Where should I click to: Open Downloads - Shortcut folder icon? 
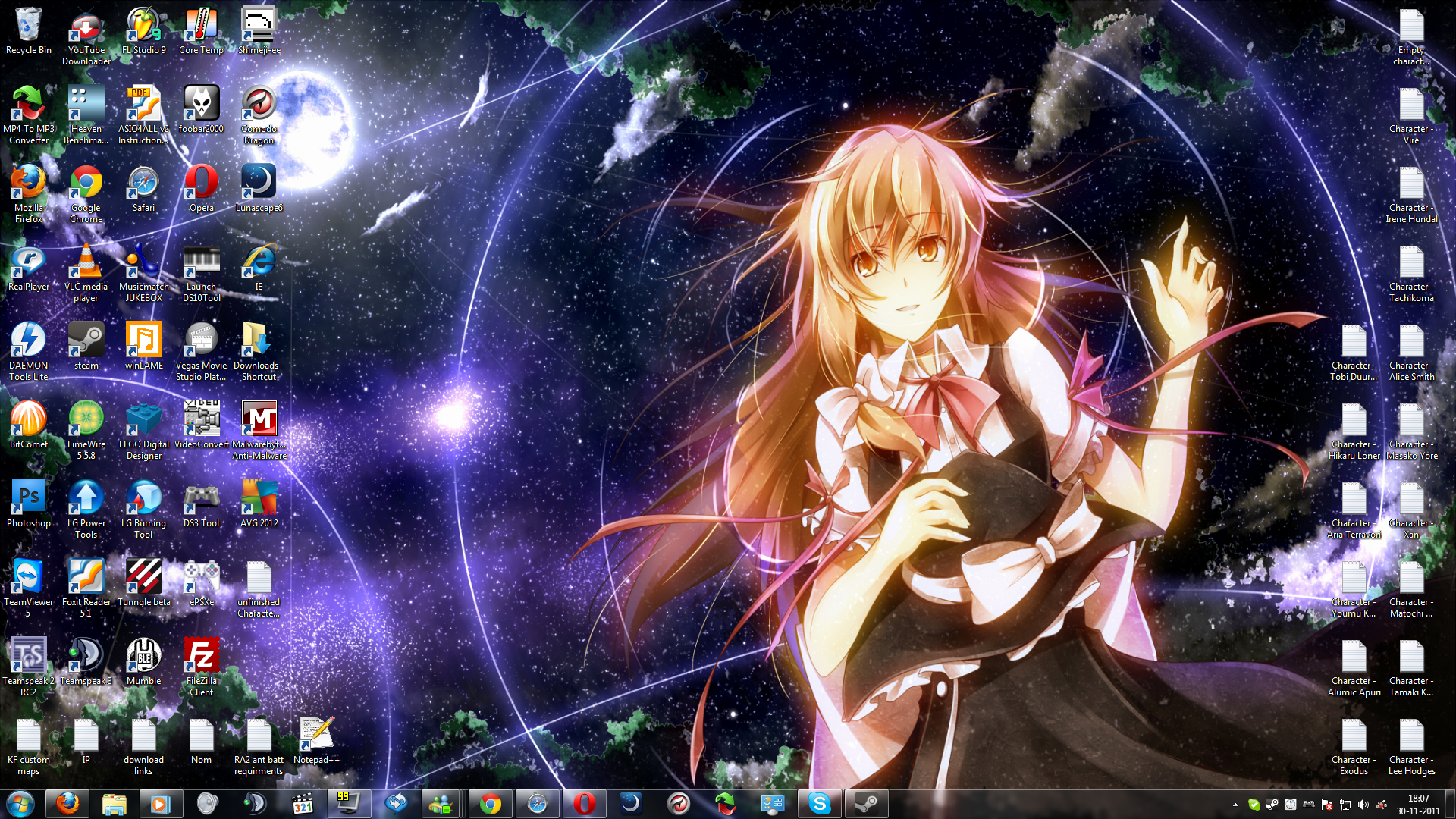pyautogui.click(x=259, y=351)
